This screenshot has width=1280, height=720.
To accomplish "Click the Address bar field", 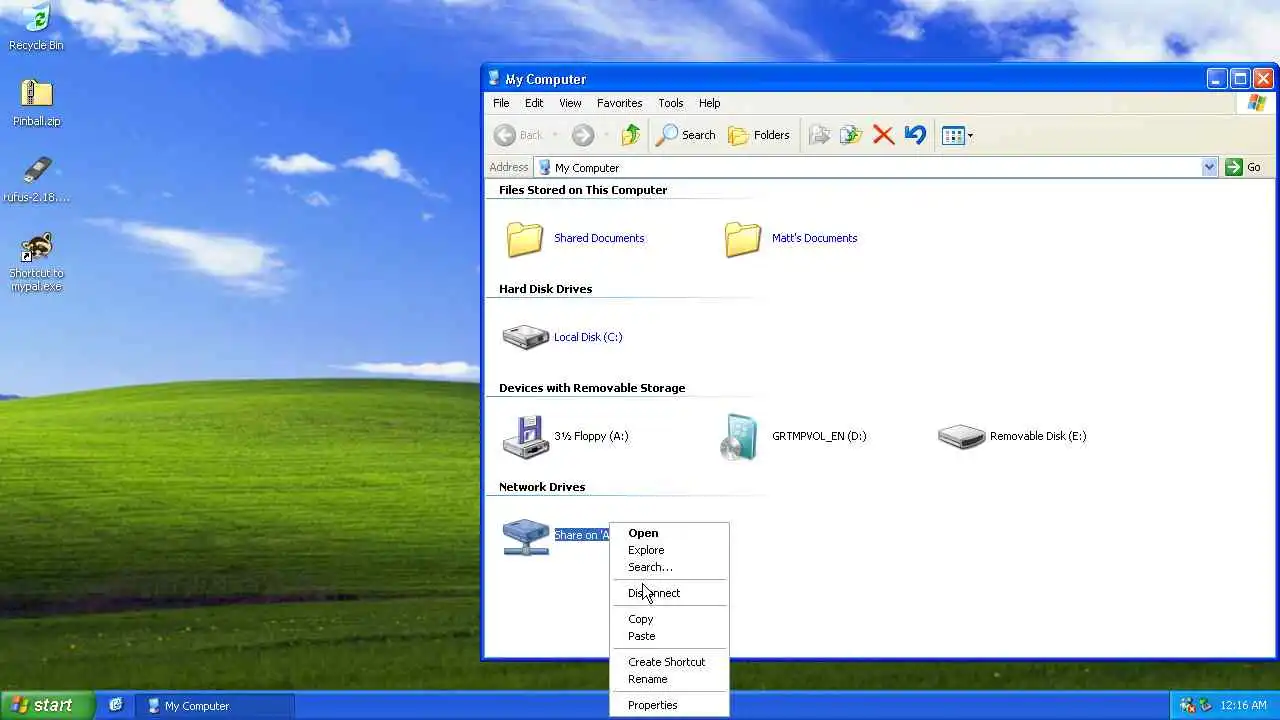I will pos(876,167).
